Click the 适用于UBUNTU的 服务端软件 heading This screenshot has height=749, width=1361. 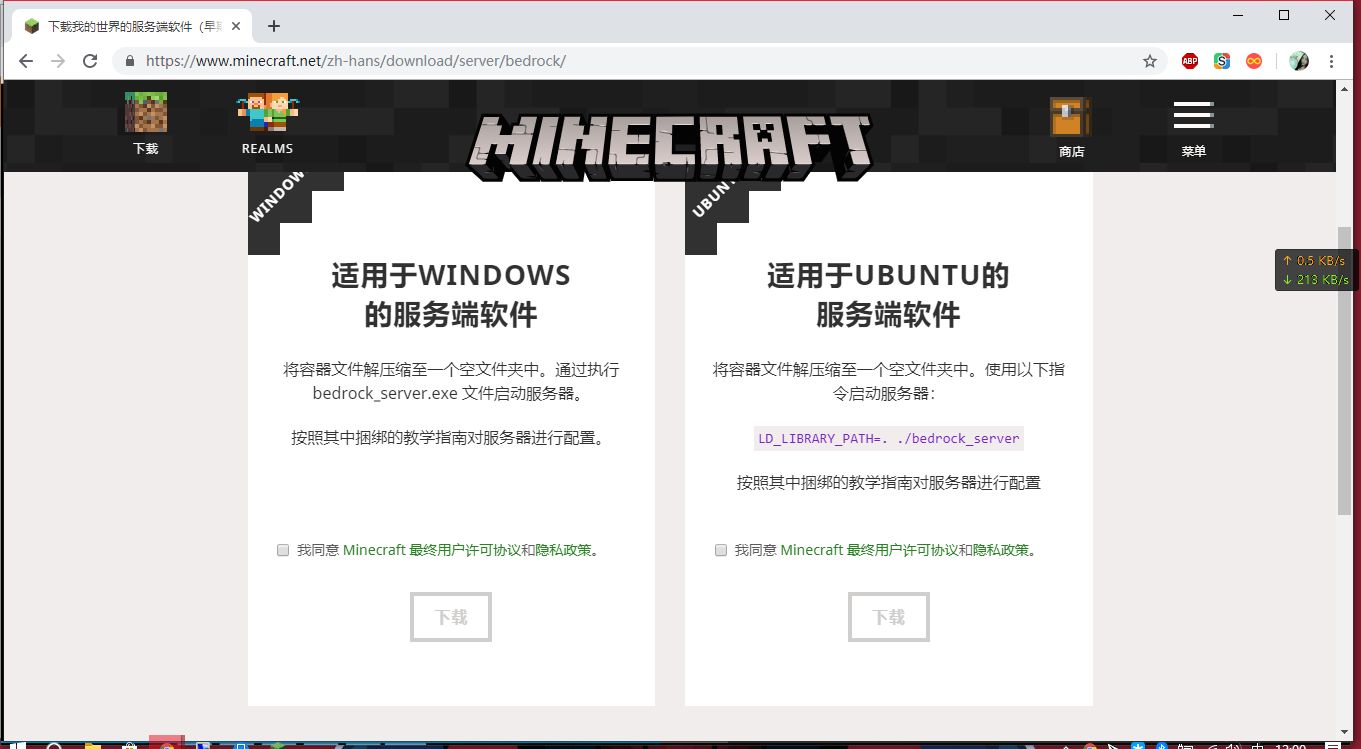pos(888,295)
